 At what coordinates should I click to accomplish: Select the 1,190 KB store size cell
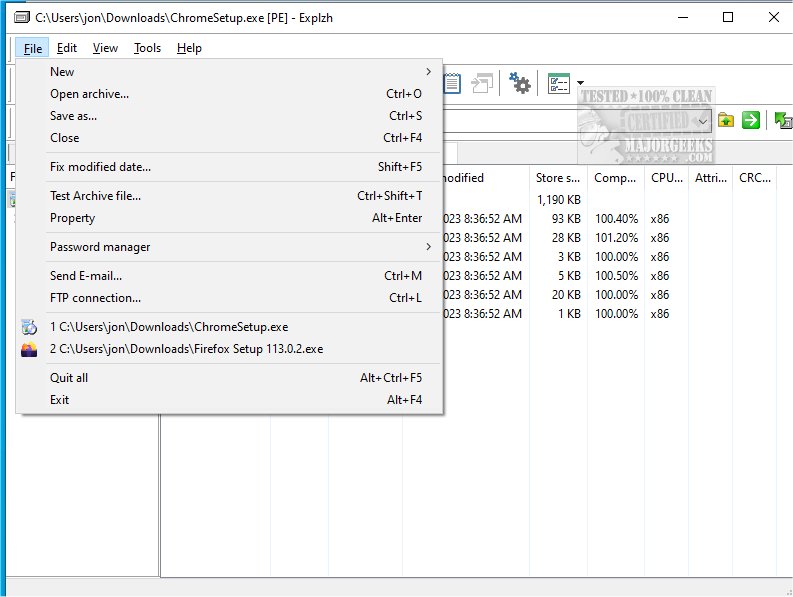point(558,200)
